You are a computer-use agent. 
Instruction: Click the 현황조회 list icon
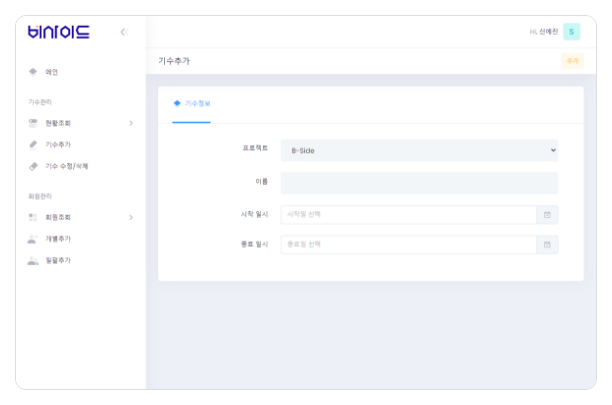[x=33, y=123]
